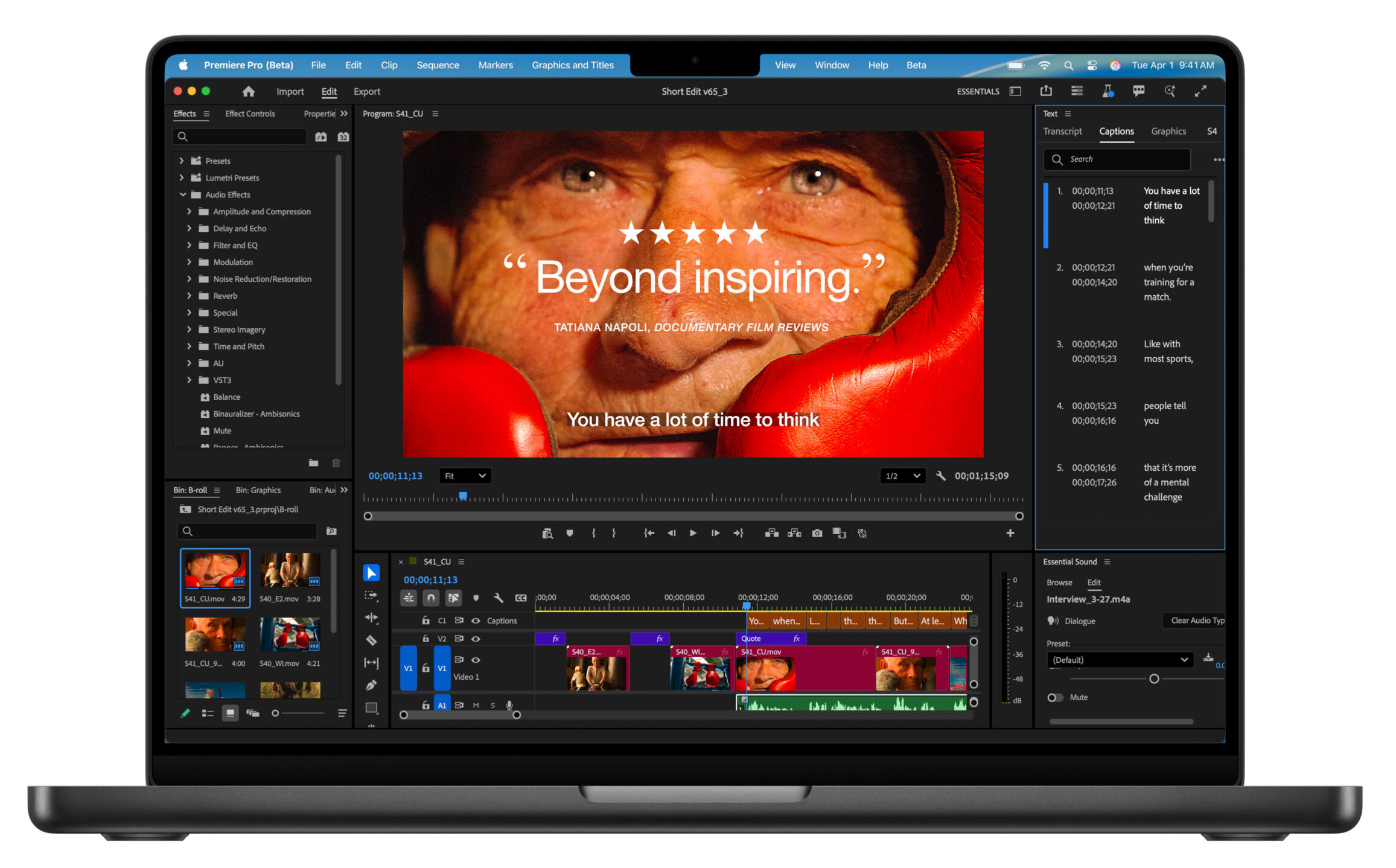Open the Fit zoom level dropdown
The height and width of the screenshot is (868, 1396).
(465, 476)
